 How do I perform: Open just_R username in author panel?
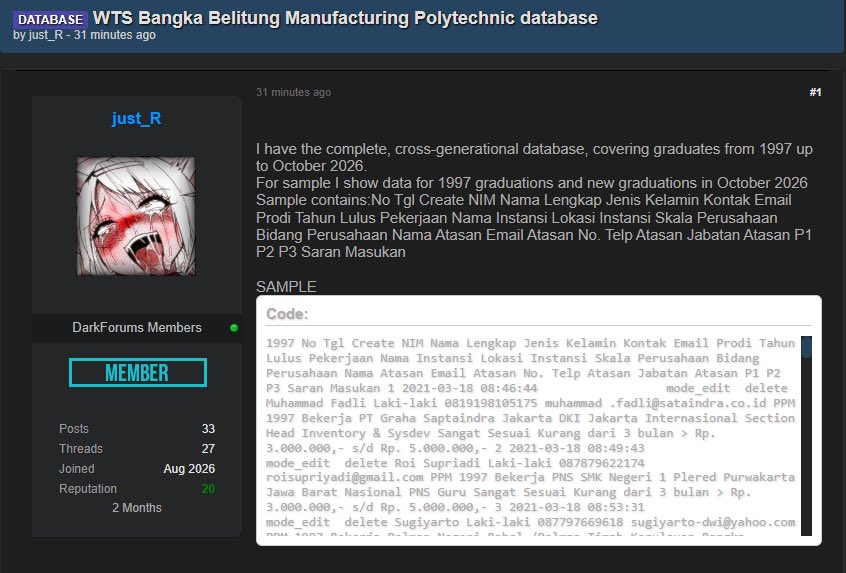[x=137, y=118]
